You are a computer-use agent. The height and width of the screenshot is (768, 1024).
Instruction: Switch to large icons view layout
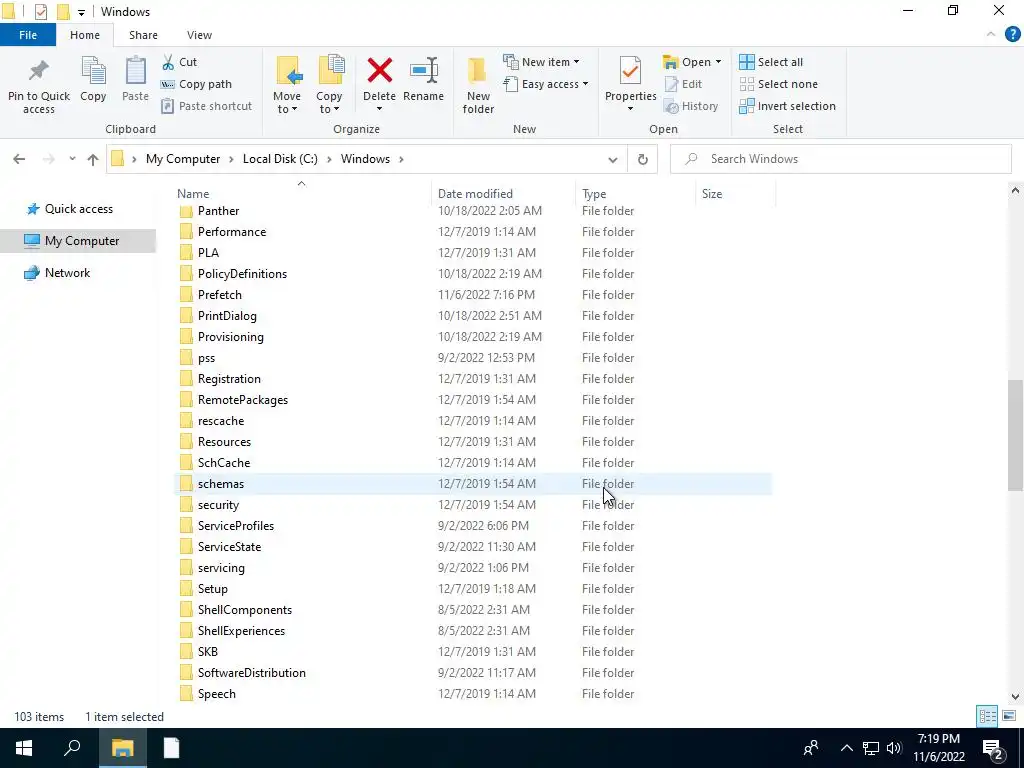pos(1008,716)
